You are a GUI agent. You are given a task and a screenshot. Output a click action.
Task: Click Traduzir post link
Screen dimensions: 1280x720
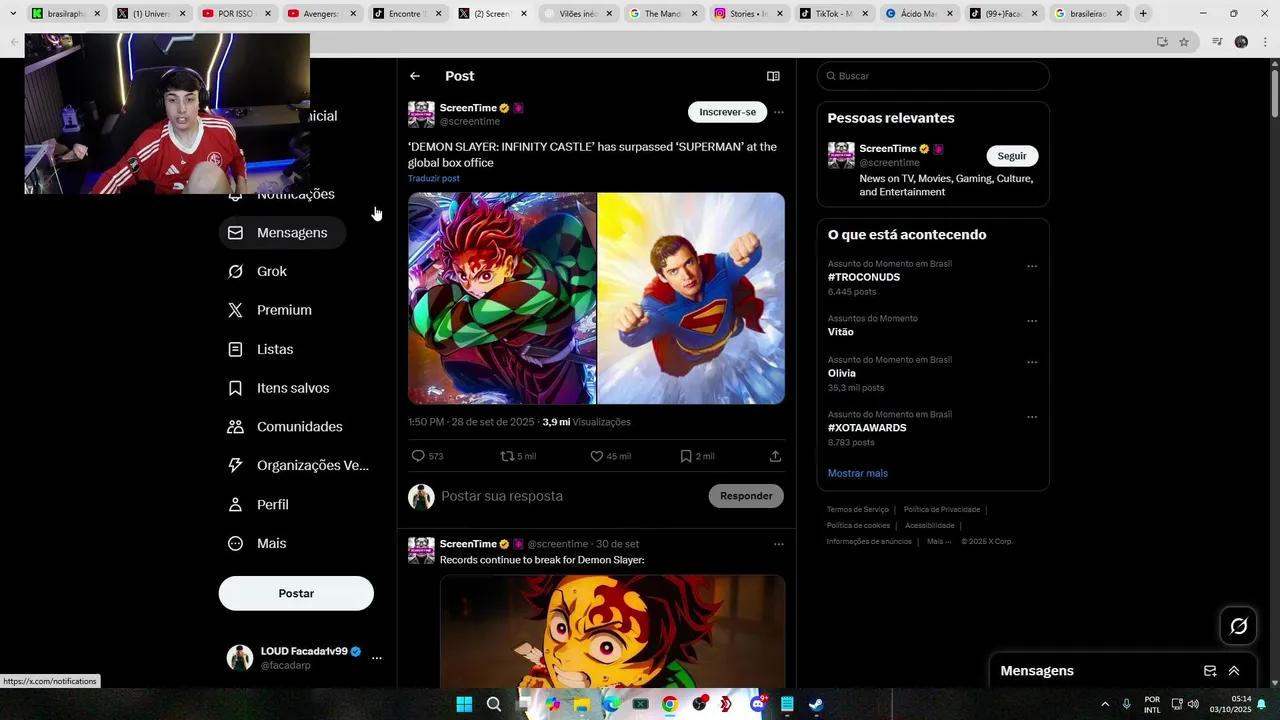click(x=434, y=179)
